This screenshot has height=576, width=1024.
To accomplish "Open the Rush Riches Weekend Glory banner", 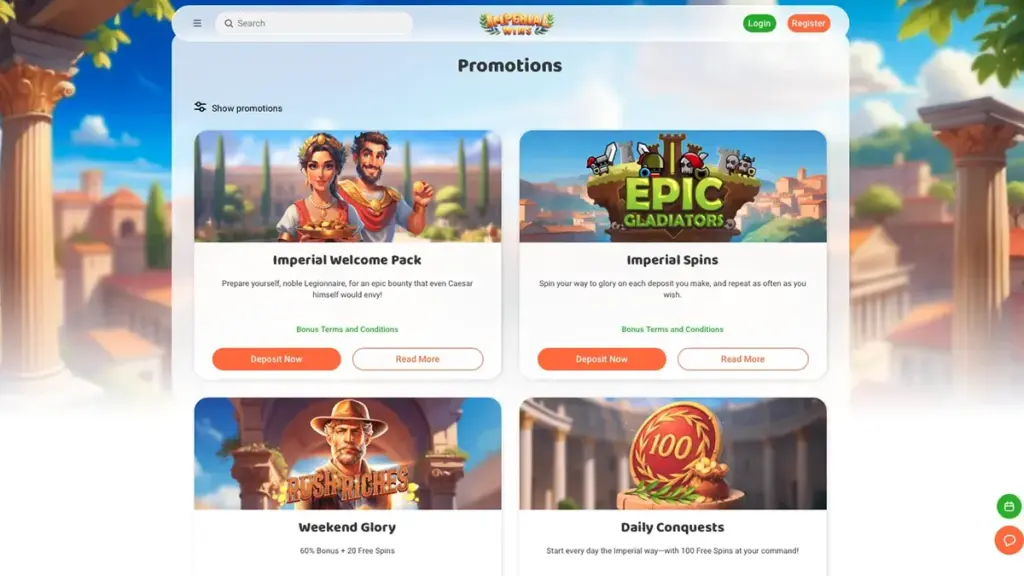I will [x=347, y=454].
